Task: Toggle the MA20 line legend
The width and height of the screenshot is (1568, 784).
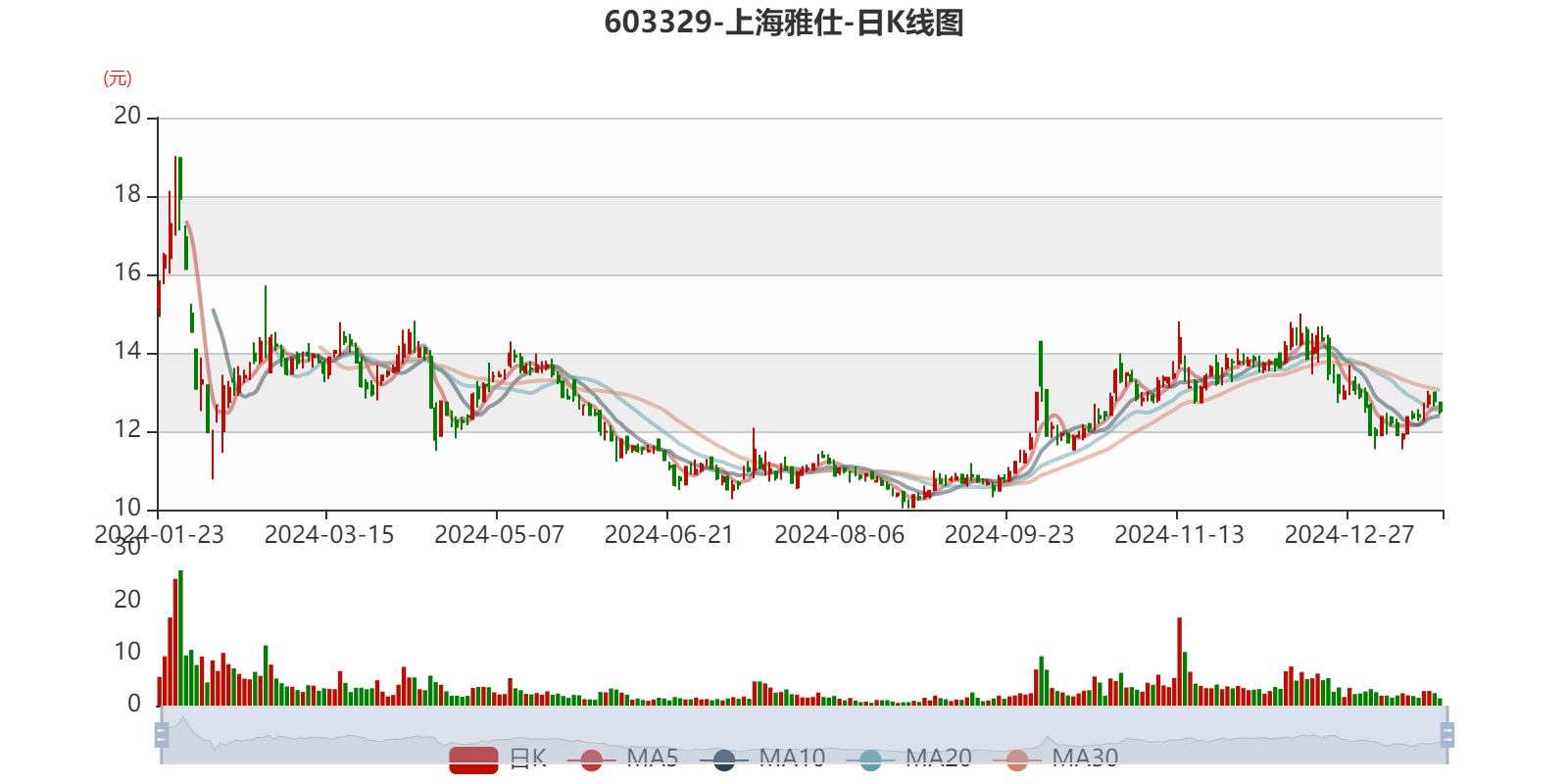Action: pyautogui.click(x=909, y=759)
